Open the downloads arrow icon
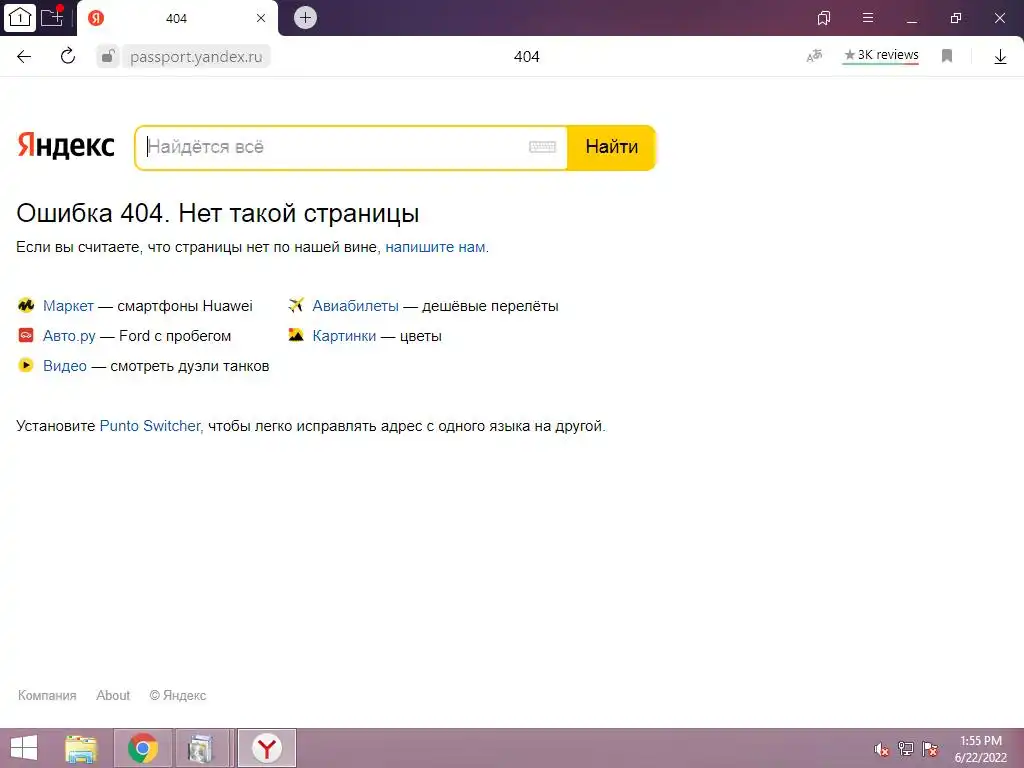The image size is (1024, 768). point(1000,57)
